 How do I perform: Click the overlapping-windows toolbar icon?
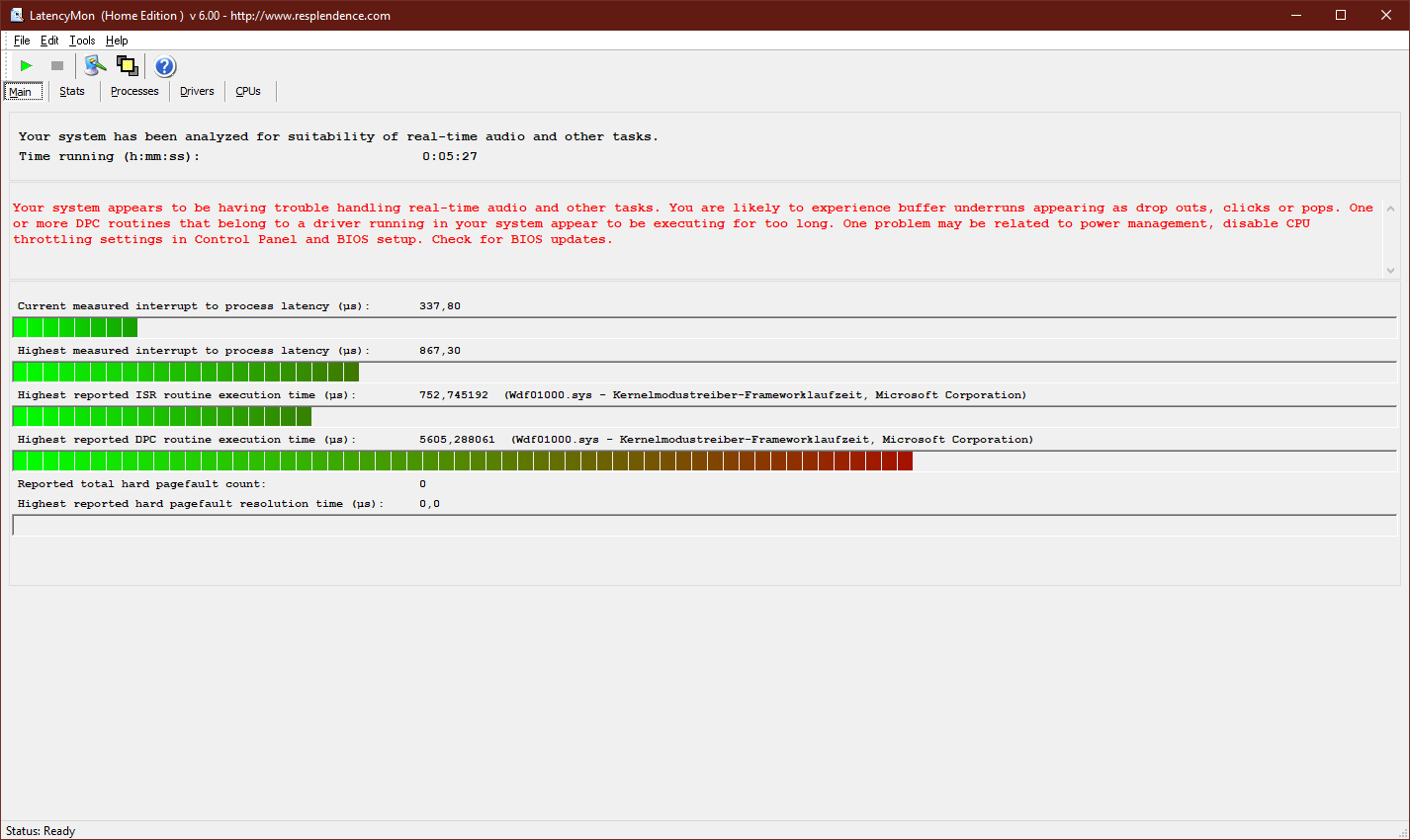[128, 66]
